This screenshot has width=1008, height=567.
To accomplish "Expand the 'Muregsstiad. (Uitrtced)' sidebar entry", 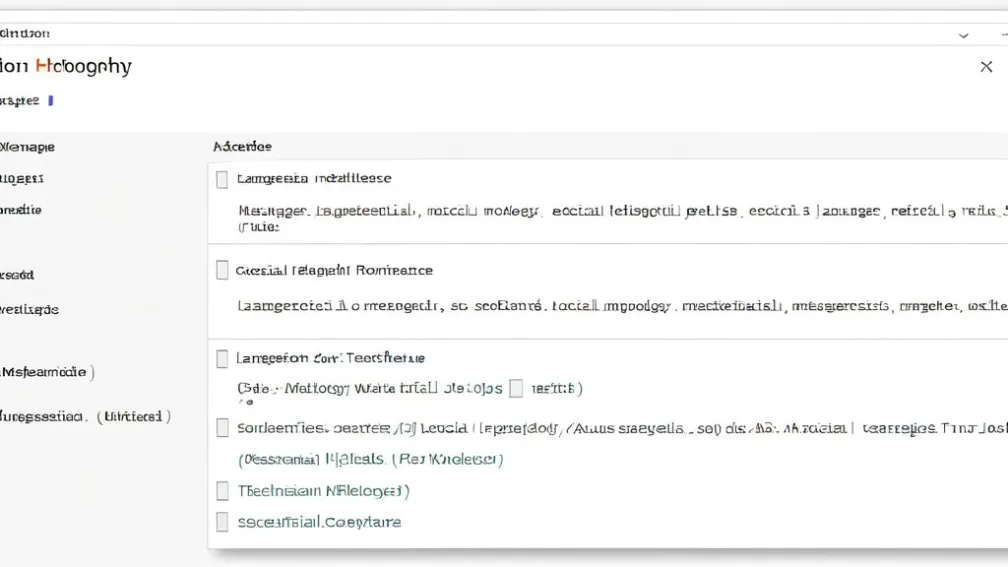I will tap(85, 415).
